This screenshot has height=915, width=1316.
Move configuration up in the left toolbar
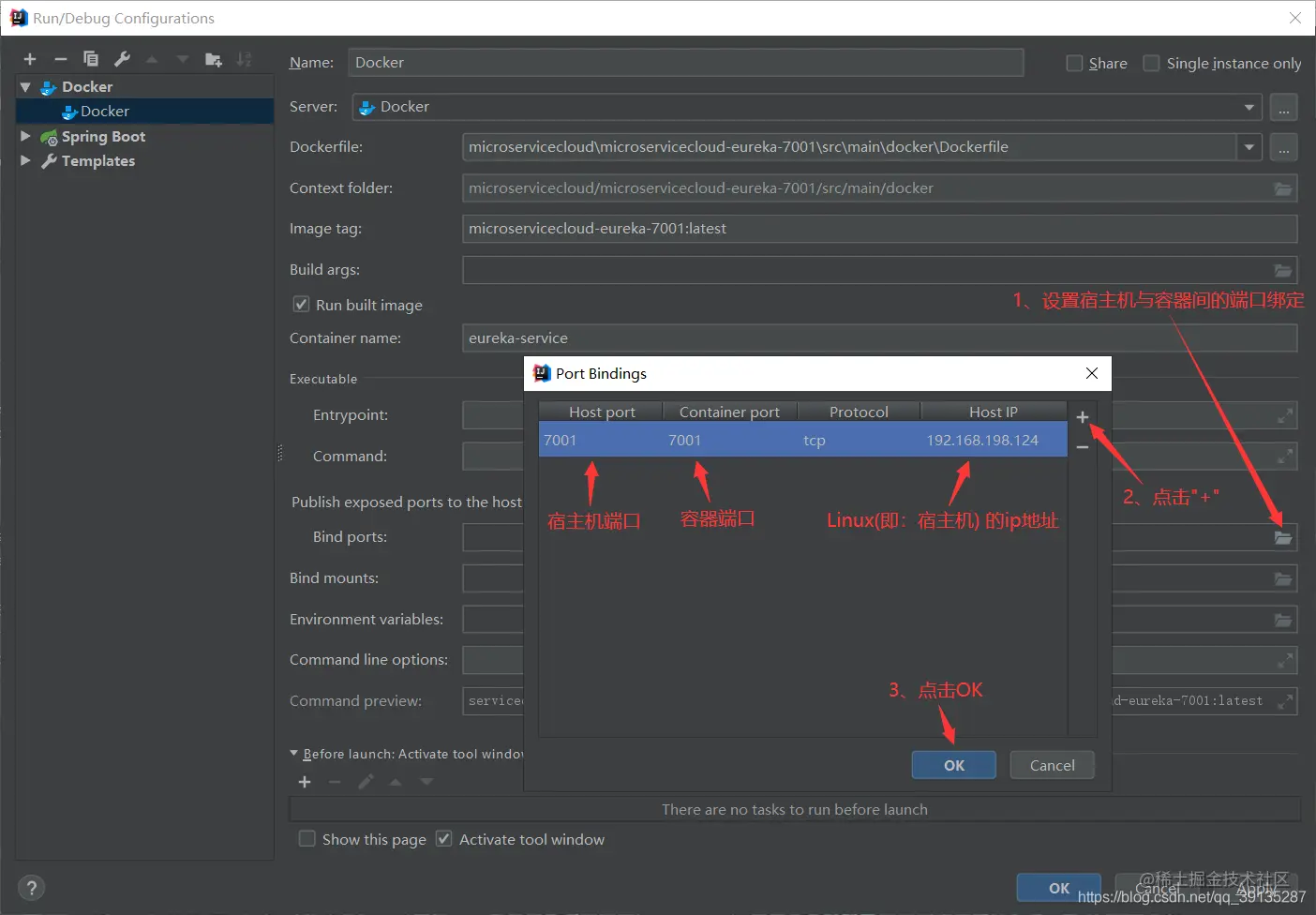coord(152,59)
